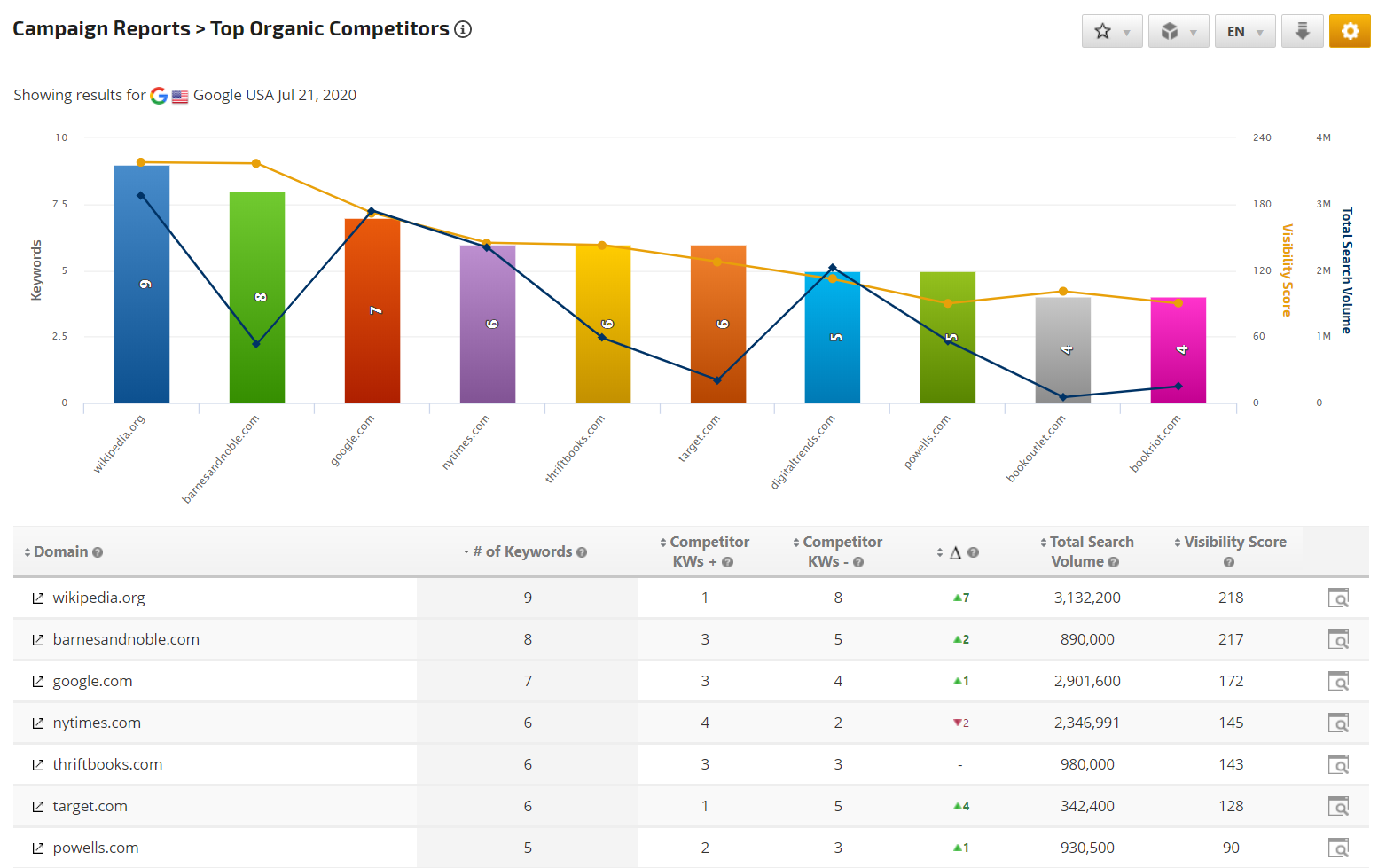Open the barnesandnoble.com domain link

(126, 639)
